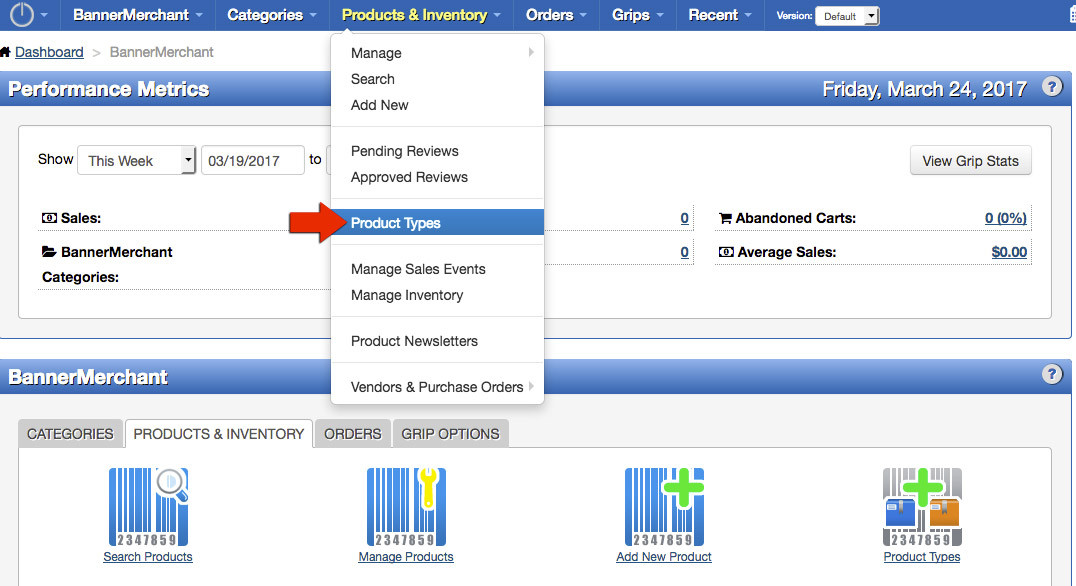Choose Manage Inventory menu entry
Screen dimensions: 1076x586
[x=407, y=295]
